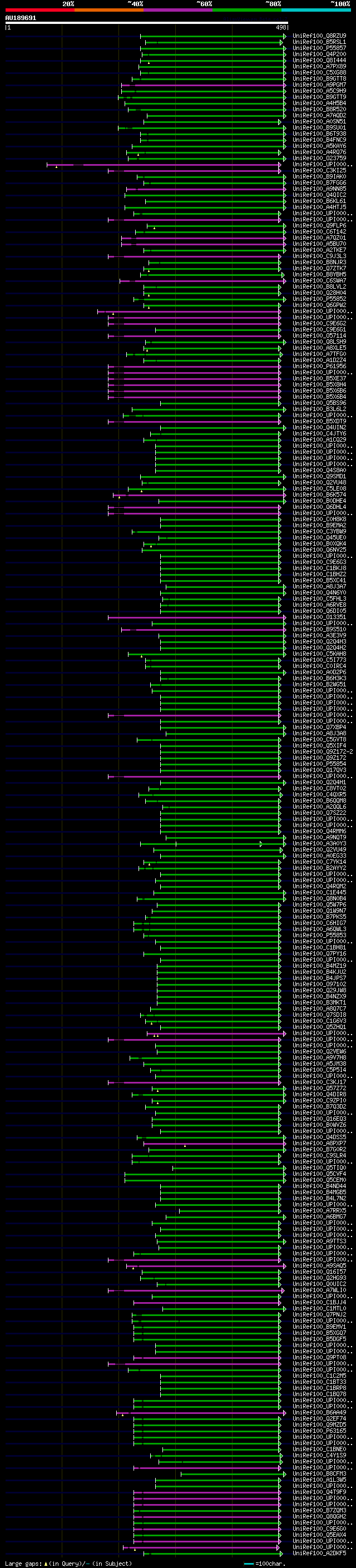356x1568 pixels.
Task: Click the UniRef100_P63165 entry
Action: pyautogui.click(x=319, y=1431)
